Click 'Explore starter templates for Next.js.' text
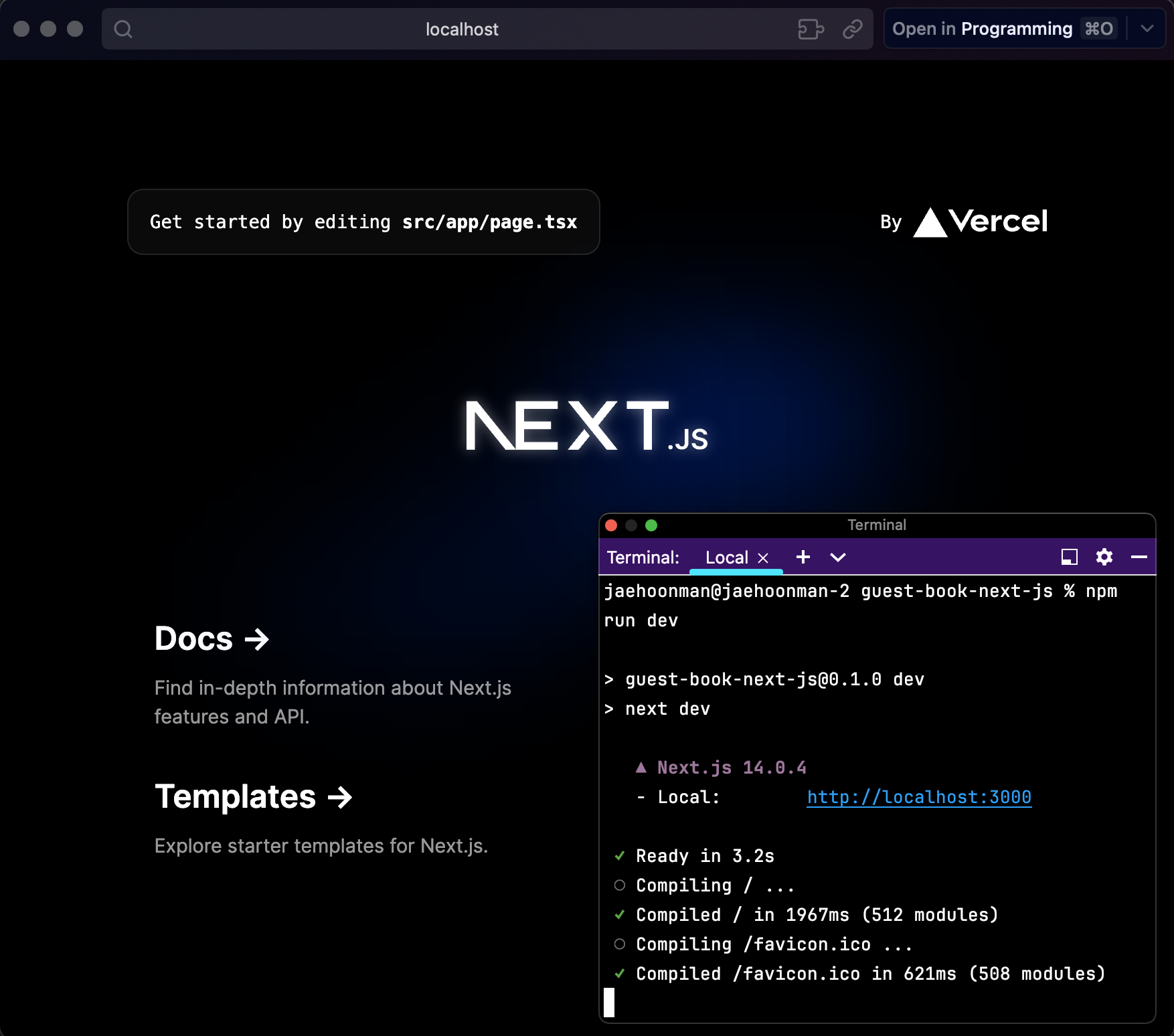This screenshot has width=1174, height=1036. pos(321,846)
